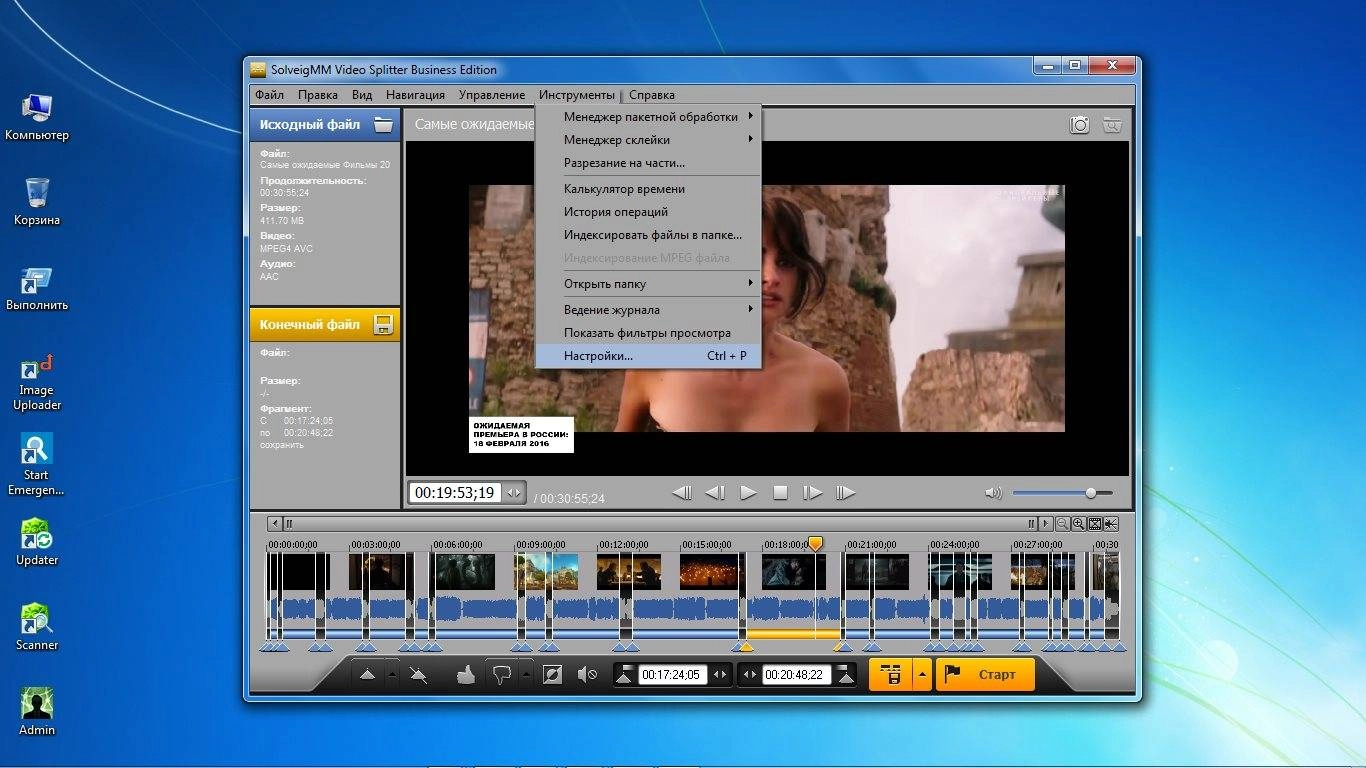The width and height of the screenshot is (1366, 768).
Task: Cut out selected fragment with thumbs-down
Action: coord(501,675)
